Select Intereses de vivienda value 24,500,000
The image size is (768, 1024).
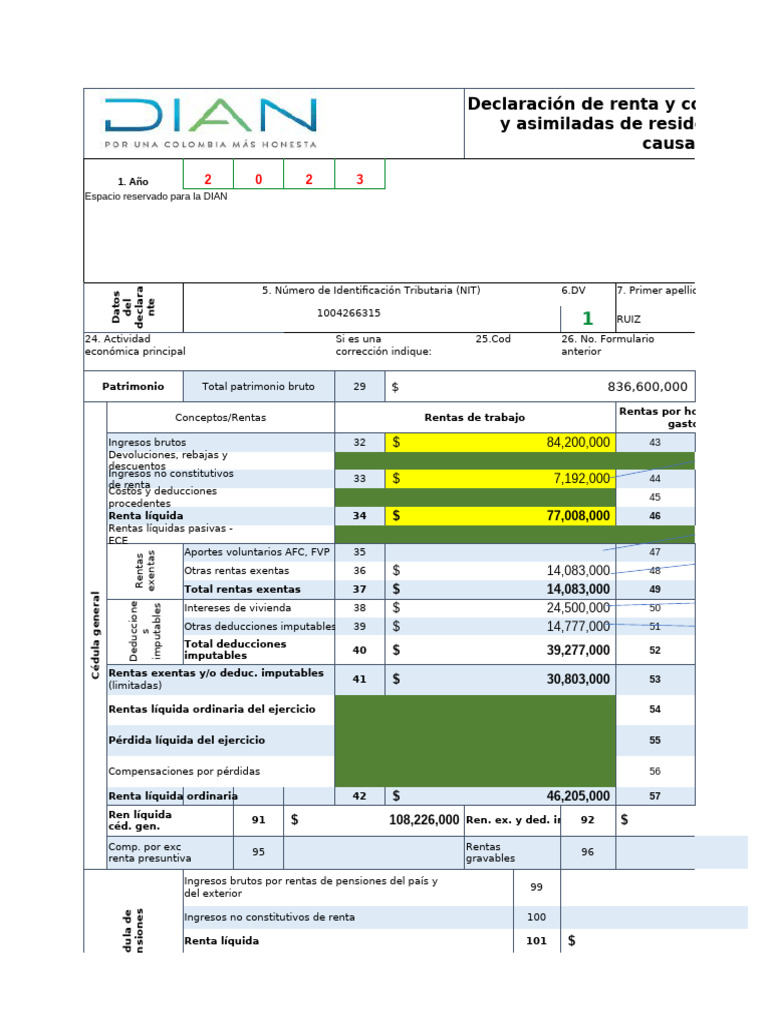(x=500, y=608)
